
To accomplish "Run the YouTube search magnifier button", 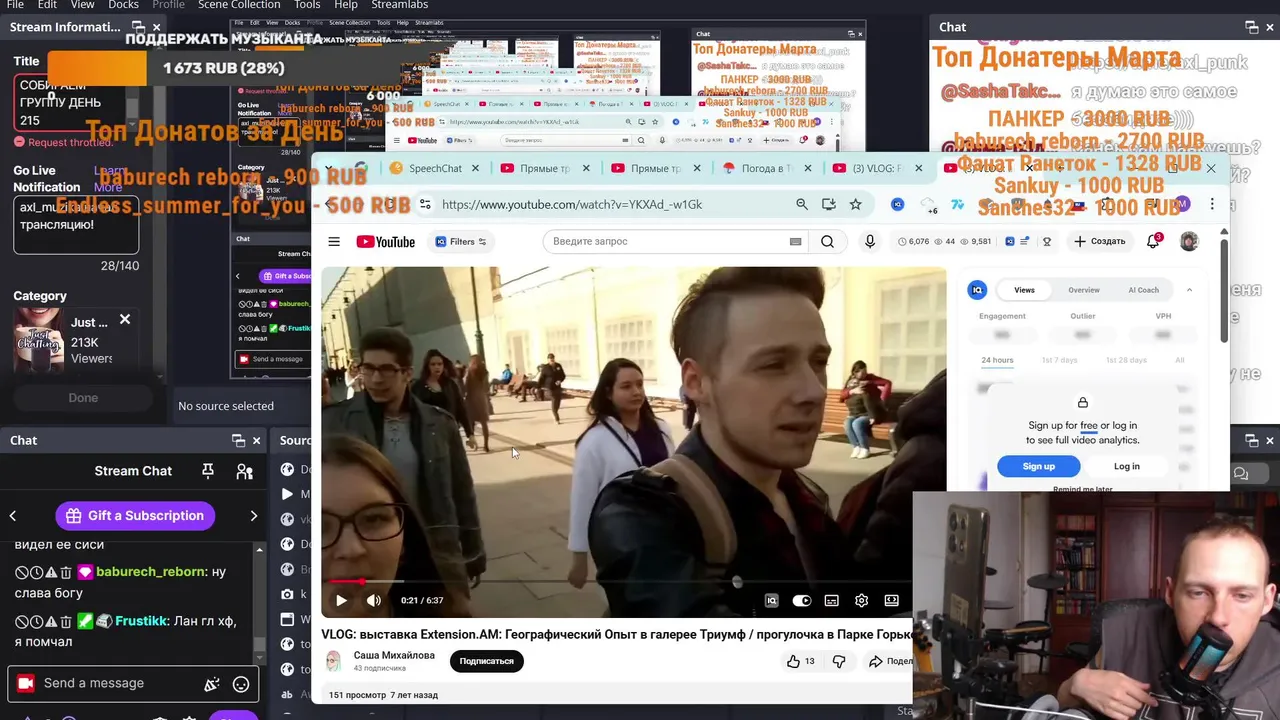I will (827, 241).
